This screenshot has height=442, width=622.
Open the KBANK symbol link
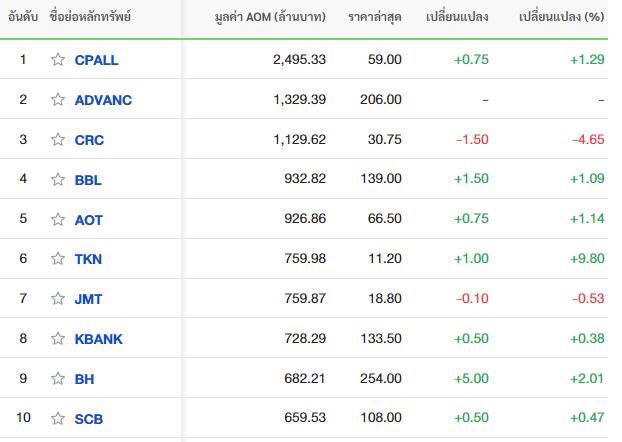pos(98,339)
